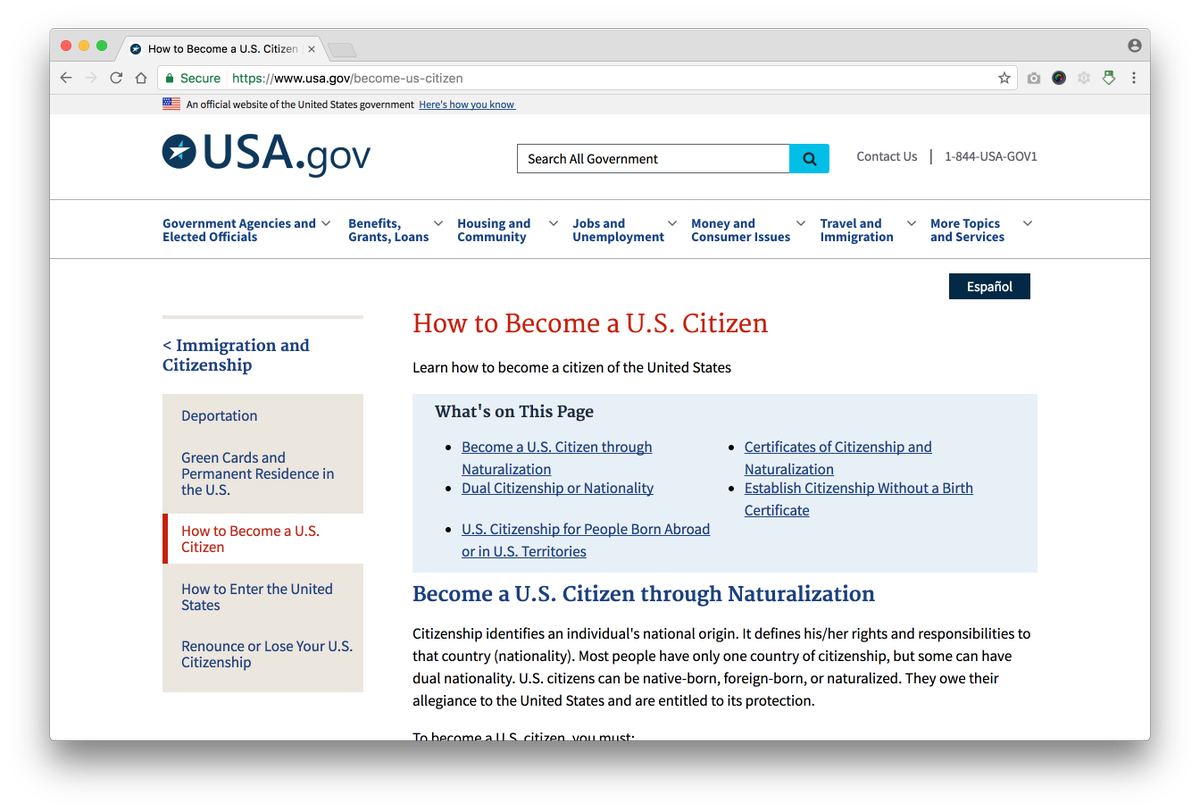
Task: Bookmark this page with the star icon
Action: tap(1004, 78)
